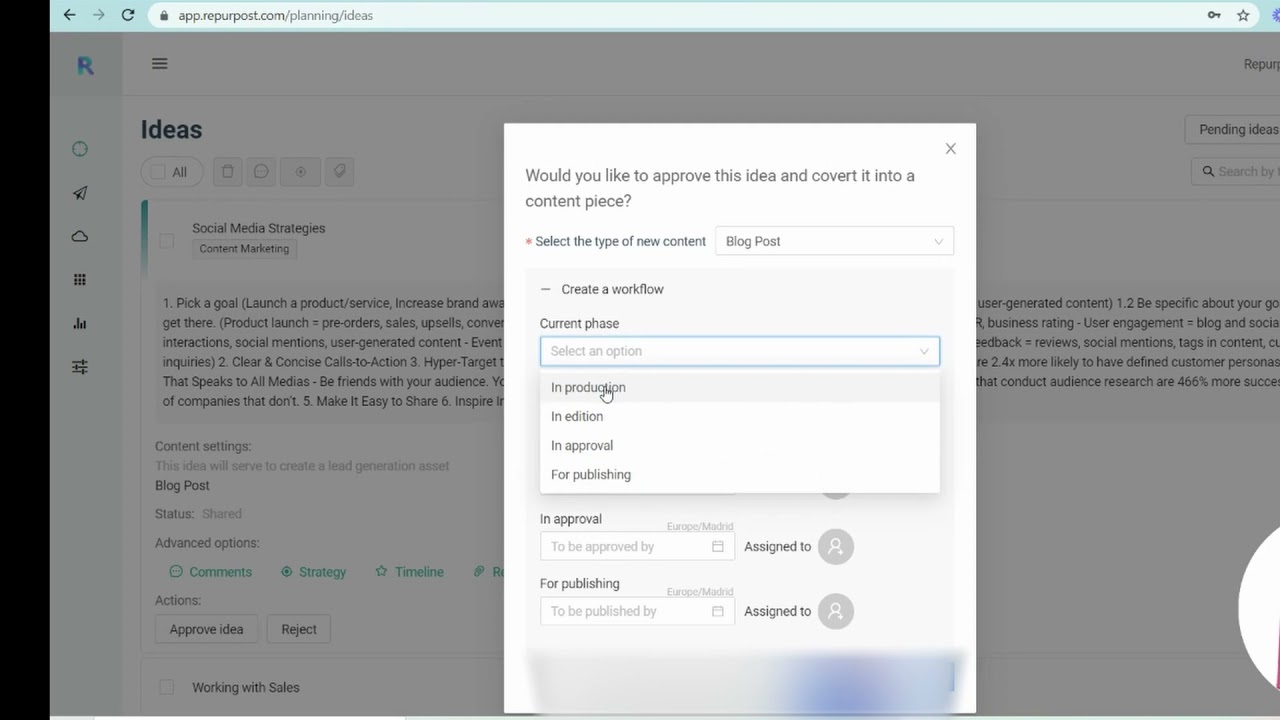This screenshot has width=1280, height=720.
Task: Open the target circle sidebar icon
Action: coord(80,149)
